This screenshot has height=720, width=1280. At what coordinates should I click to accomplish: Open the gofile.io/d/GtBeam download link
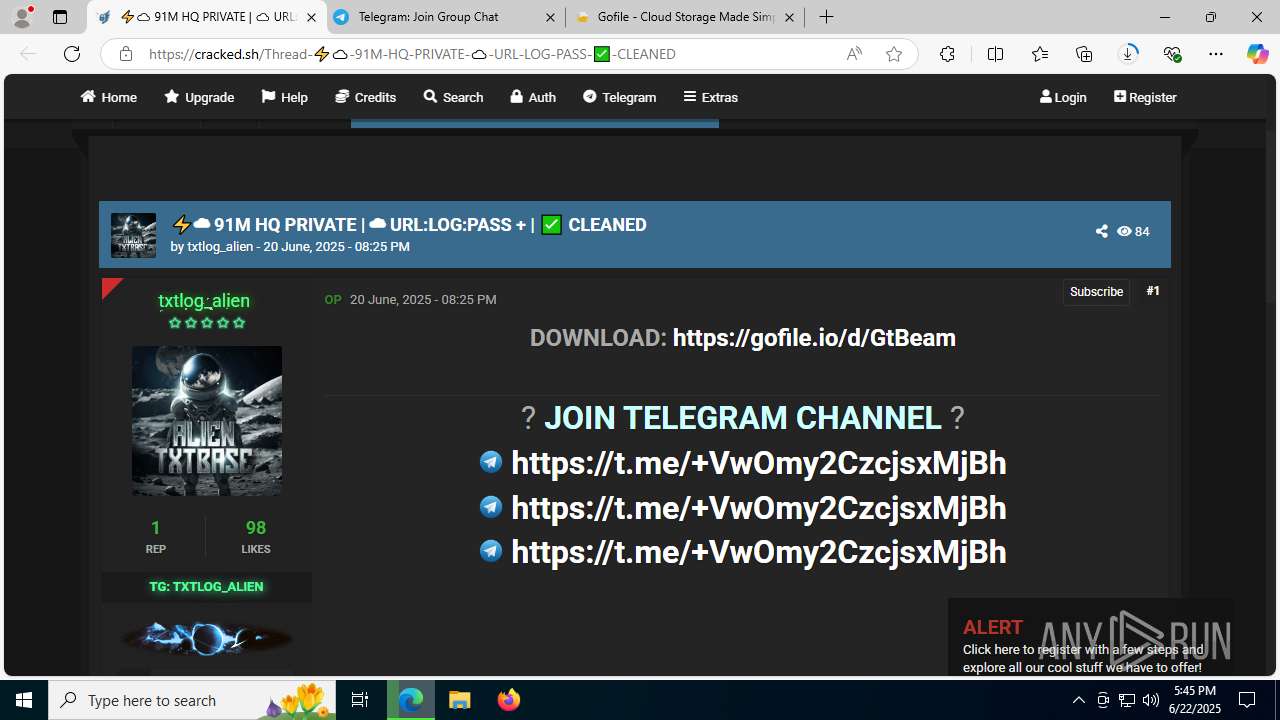coord(814,338)
